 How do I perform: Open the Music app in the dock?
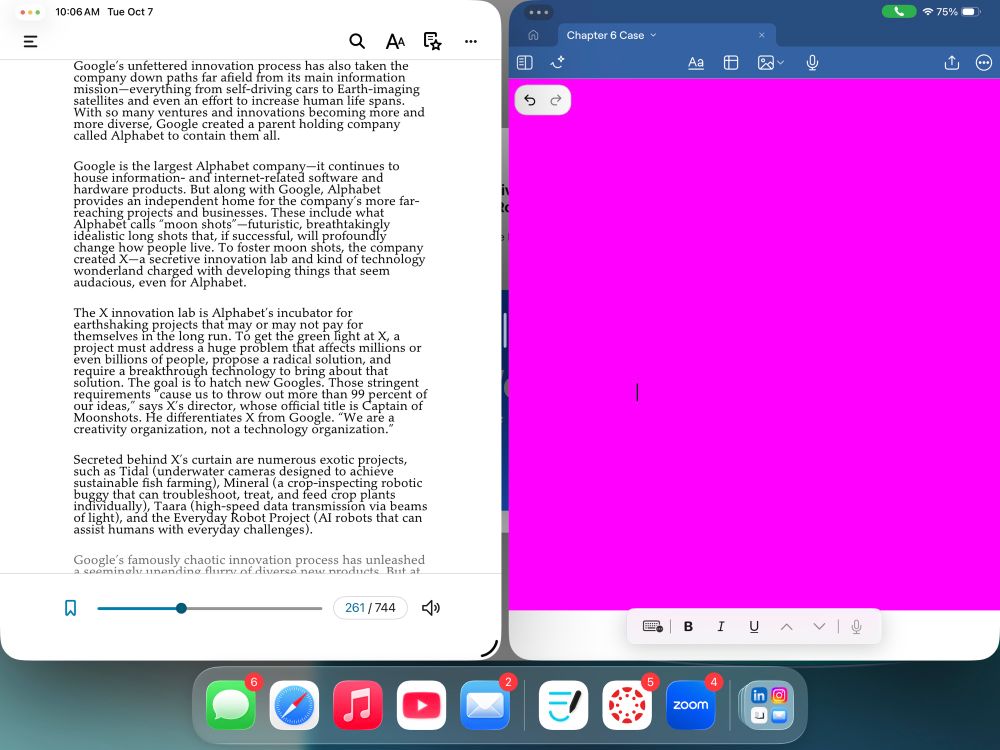[x=358, y=705]
